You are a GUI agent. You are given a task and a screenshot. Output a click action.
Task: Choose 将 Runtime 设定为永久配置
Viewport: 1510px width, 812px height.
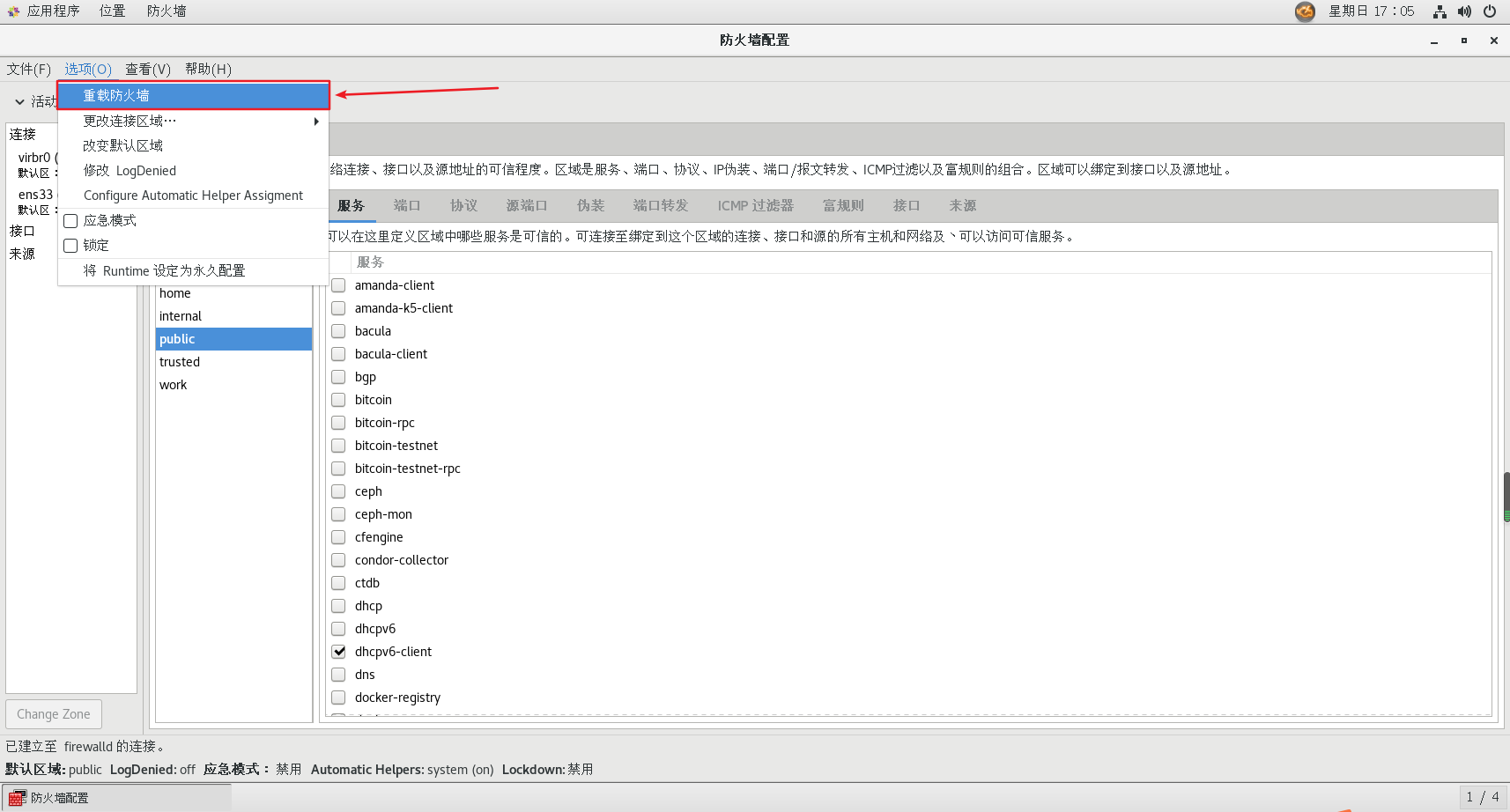point(194,270)
